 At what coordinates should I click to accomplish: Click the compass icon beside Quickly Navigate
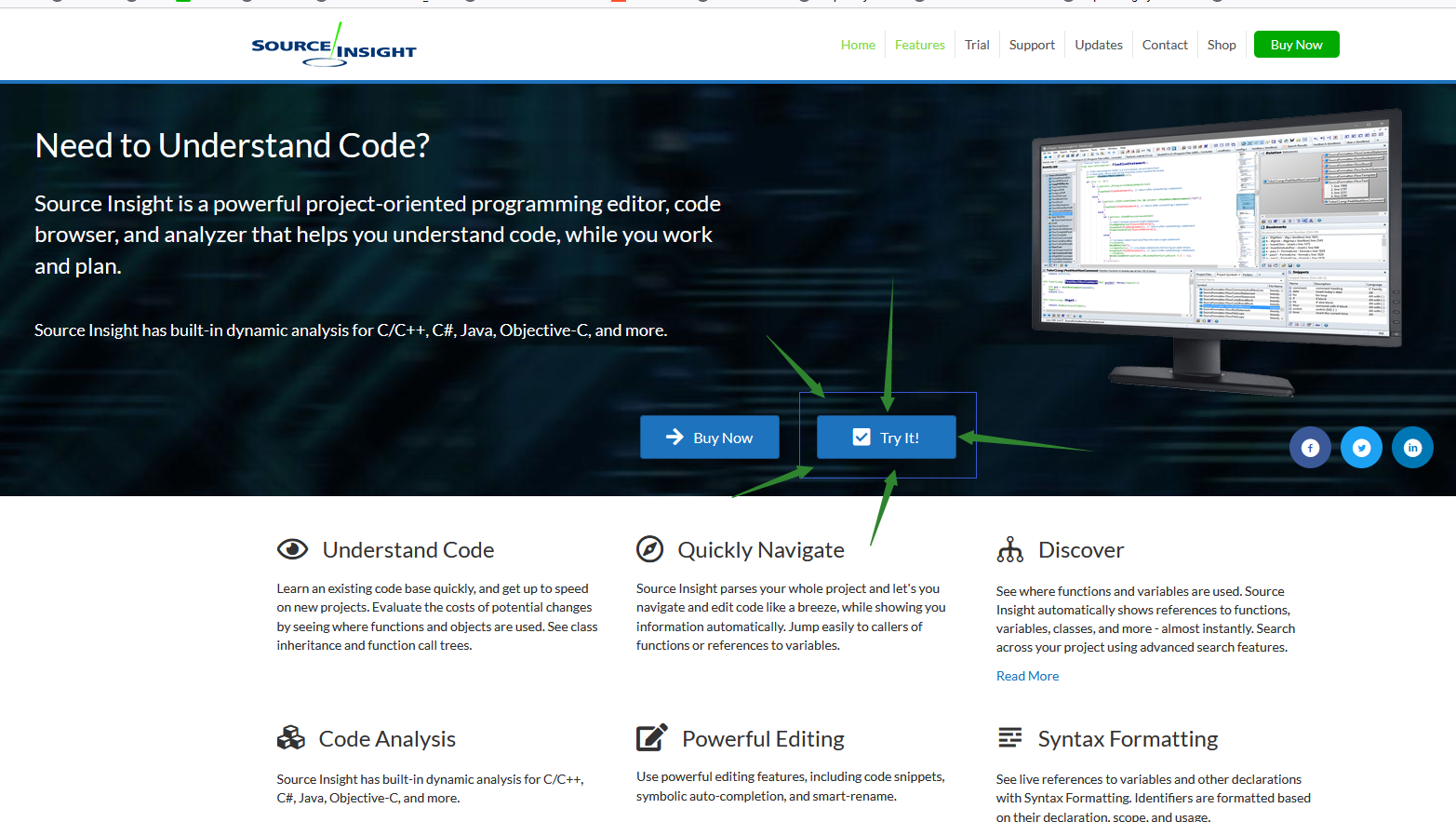click(x=649, y=549)
